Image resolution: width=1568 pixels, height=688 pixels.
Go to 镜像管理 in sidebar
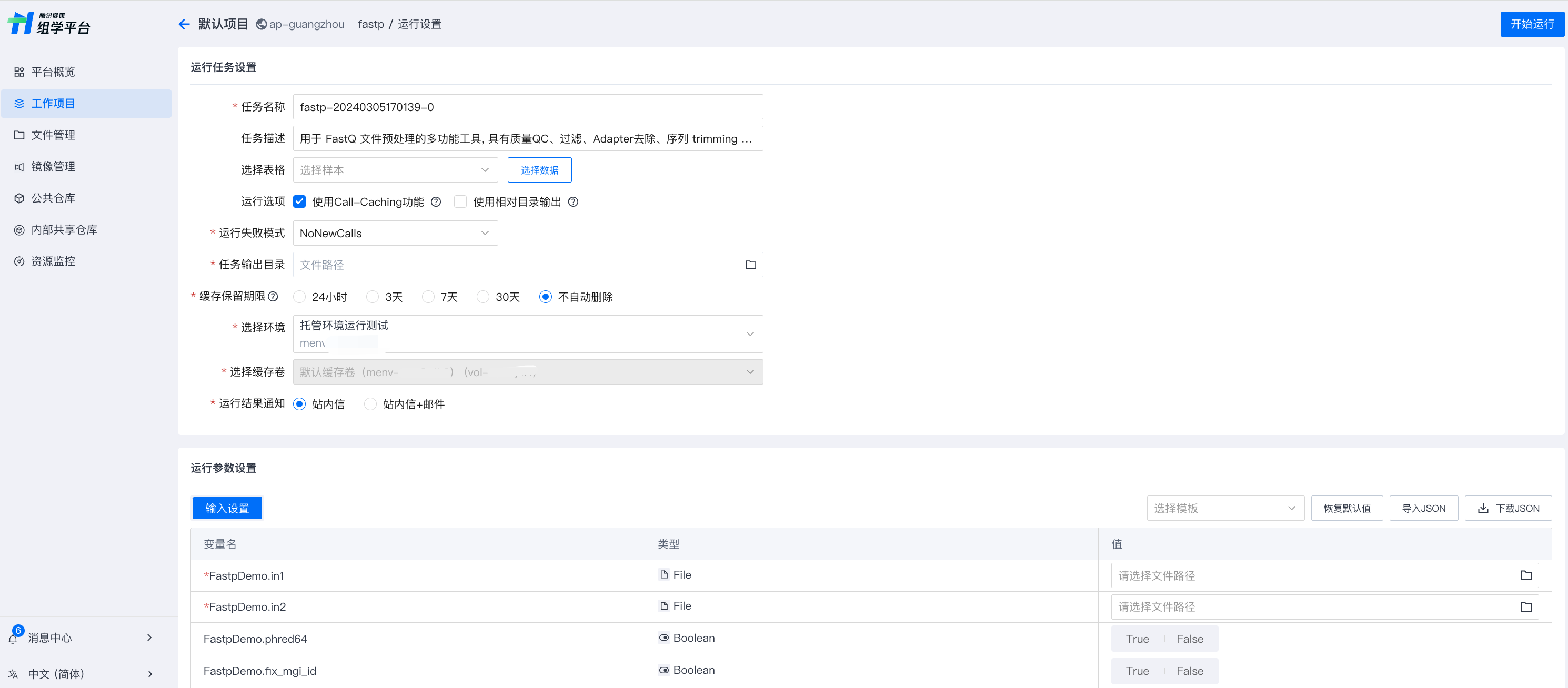[53, 167]
